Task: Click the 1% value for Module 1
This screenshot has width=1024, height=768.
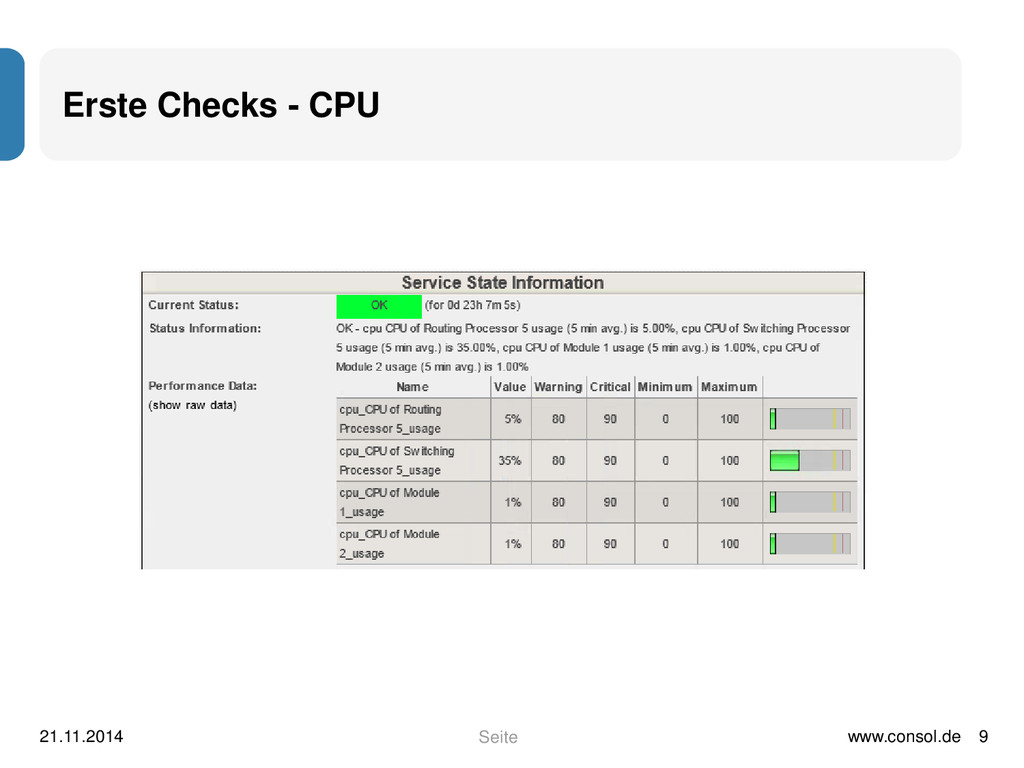Action: [513, 502]
